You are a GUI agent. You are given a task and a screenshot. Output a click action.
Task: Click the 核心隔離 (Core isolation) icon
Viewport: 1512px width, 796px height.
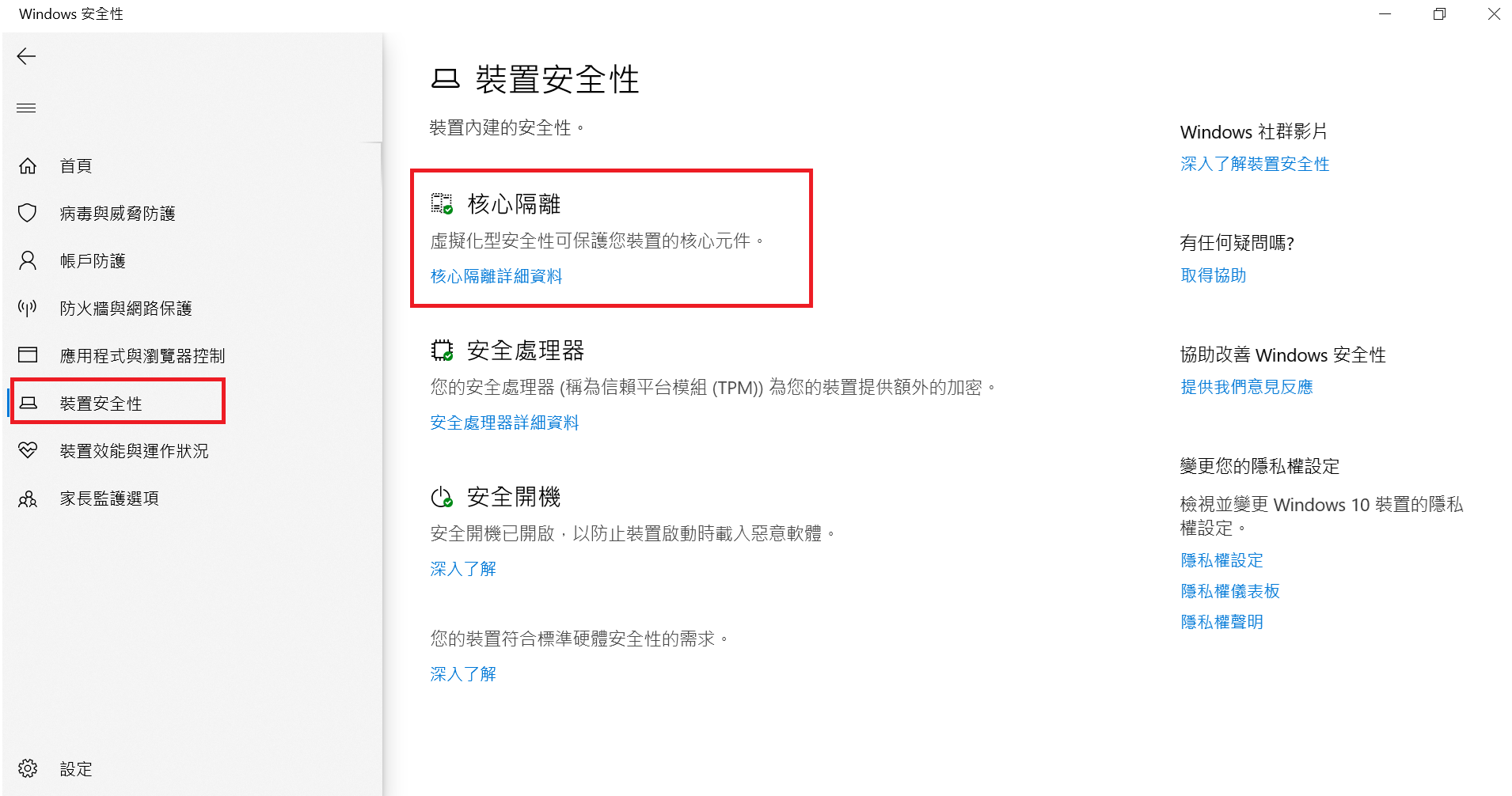click(x=442, y=203)
